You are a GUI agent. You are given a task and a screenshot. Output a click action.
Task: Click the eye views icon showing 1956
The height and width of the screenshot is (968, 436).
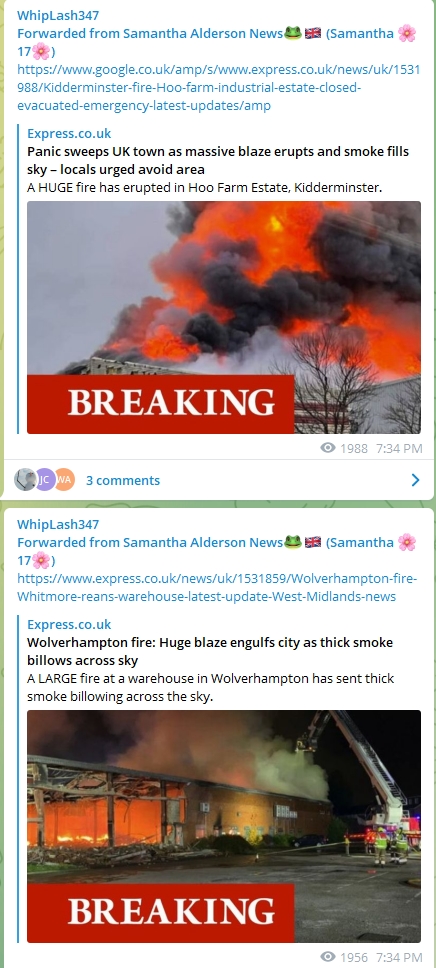(329, 957)
